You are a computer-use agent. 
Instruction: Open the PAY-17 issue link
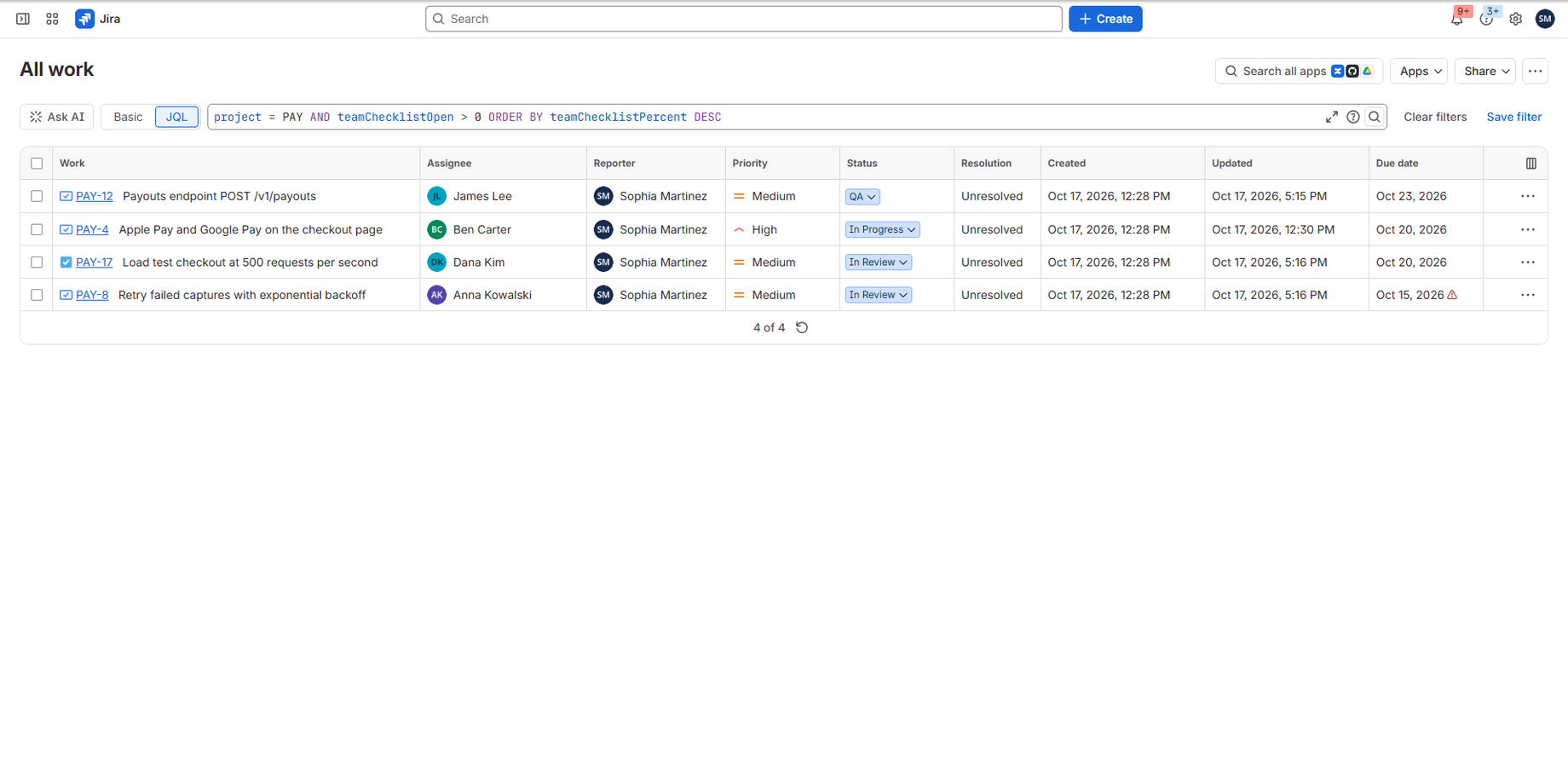pyautogui.click(x=94, y=262)
